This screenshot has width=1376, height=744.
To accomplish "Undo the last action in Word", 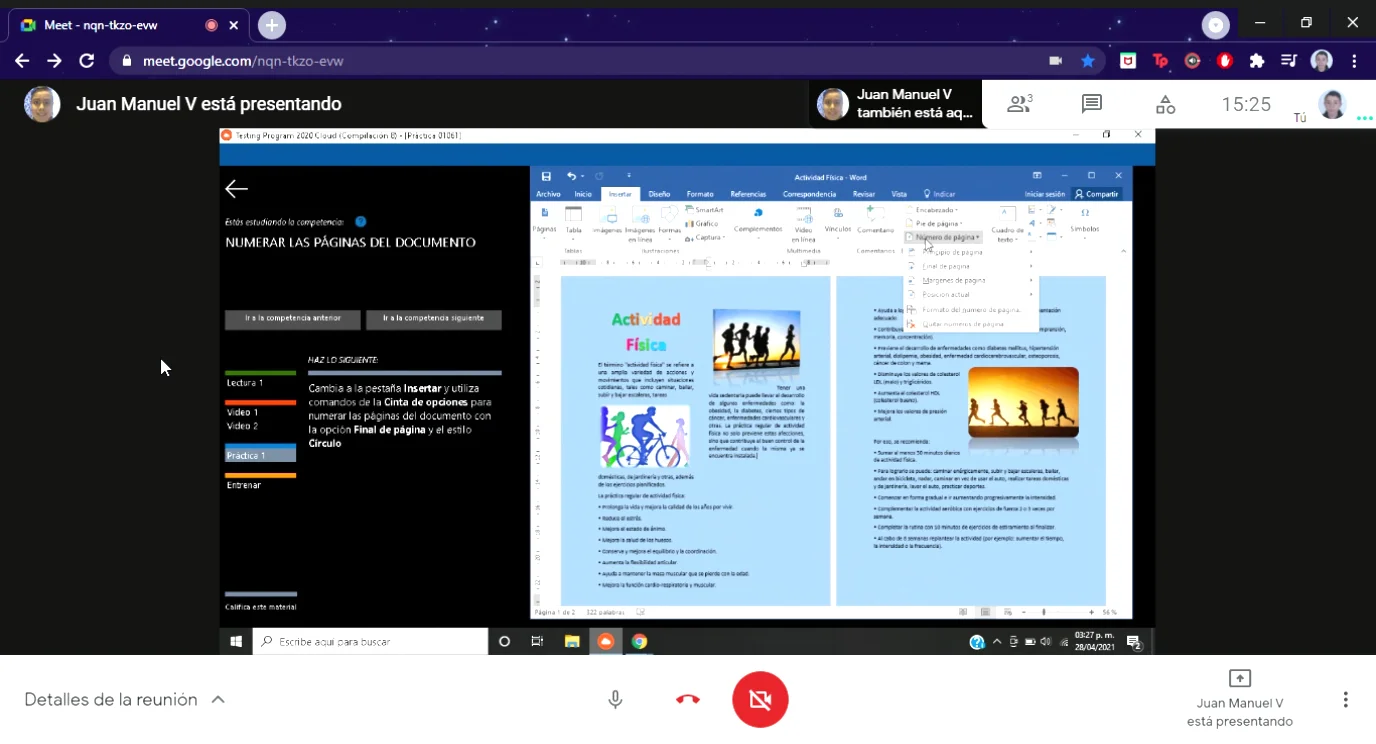I will point(571,177).
